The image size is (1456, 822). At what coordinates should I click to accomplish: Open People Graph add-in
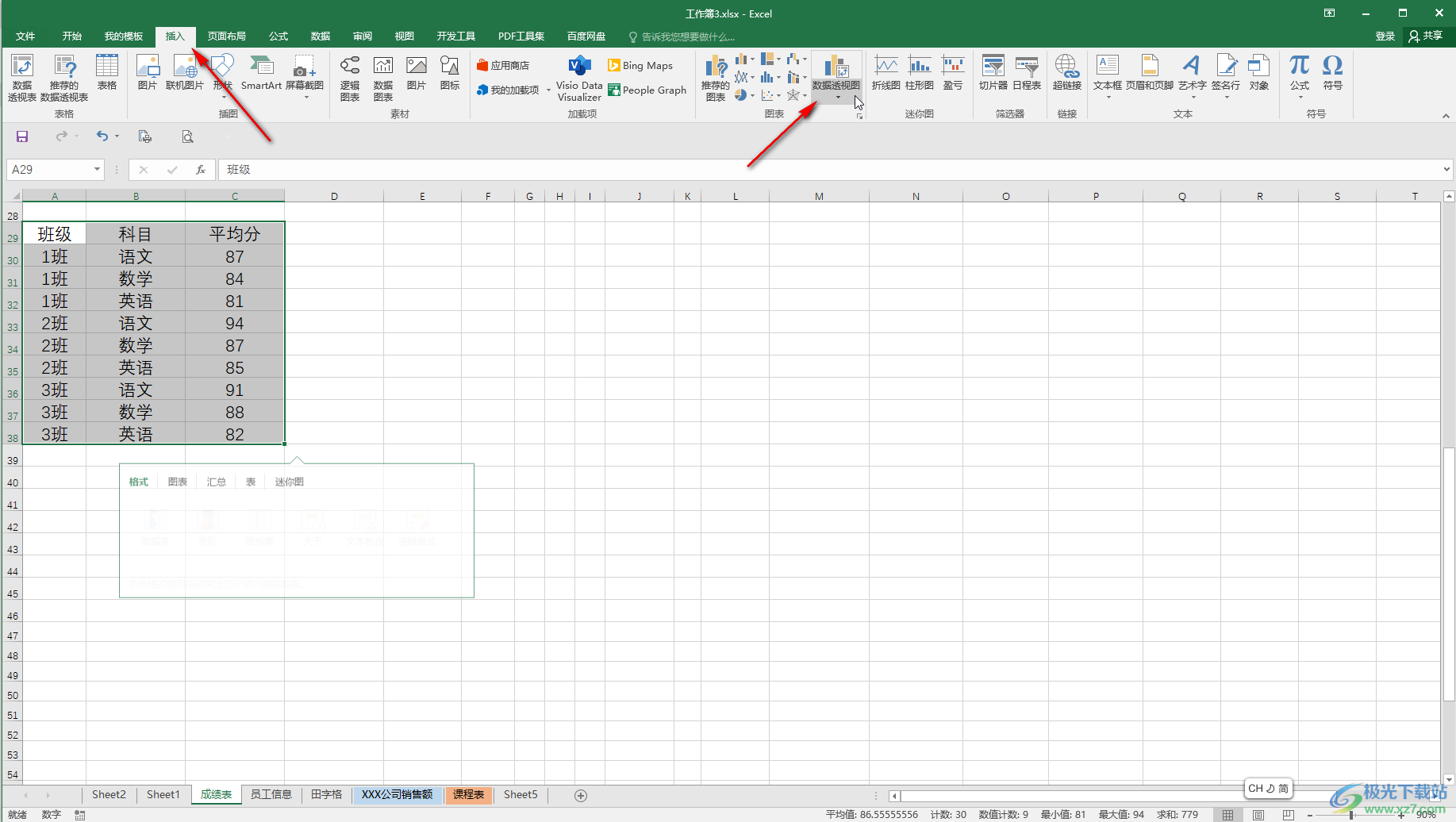pyautogui.click(x=647, y=90)
